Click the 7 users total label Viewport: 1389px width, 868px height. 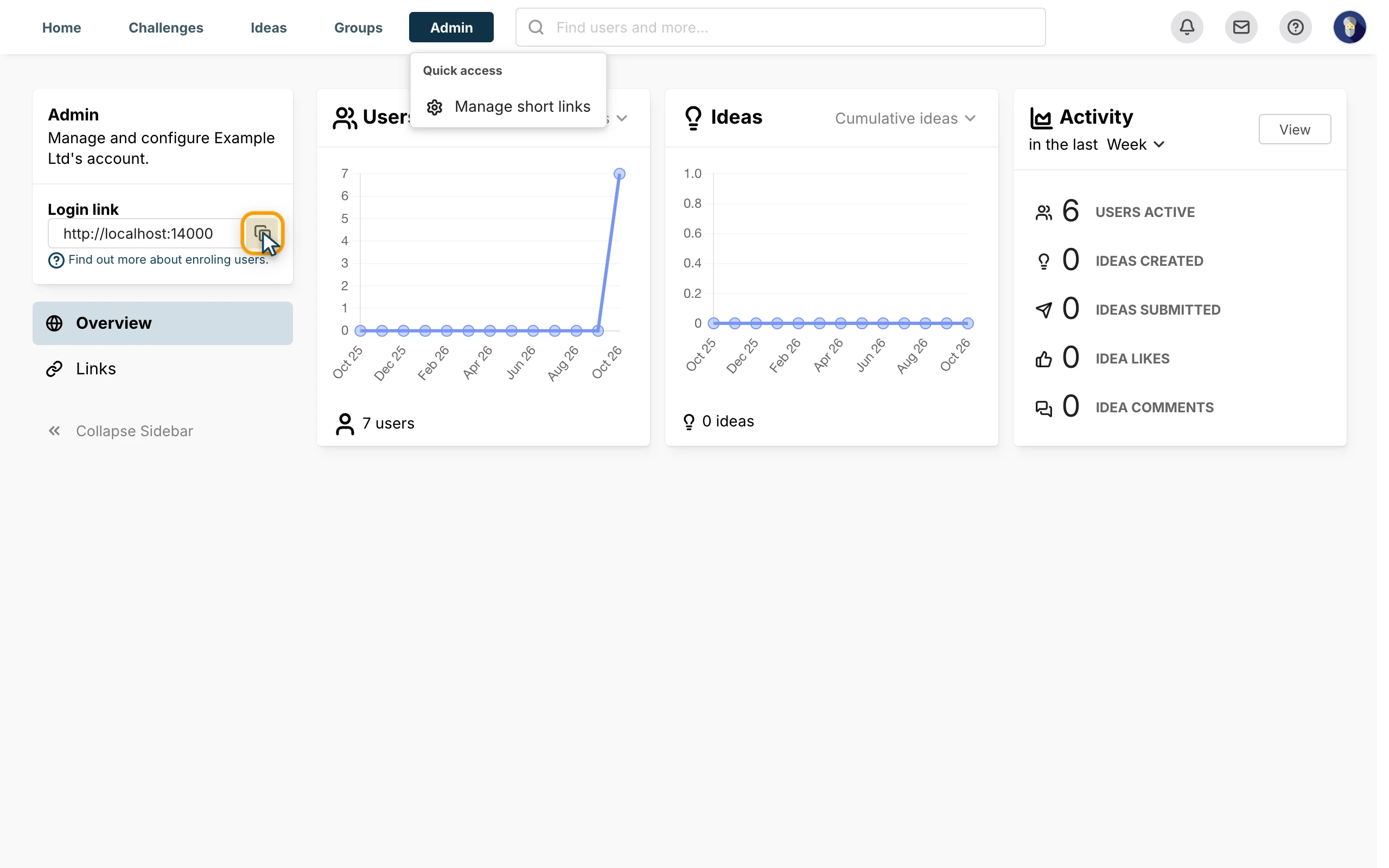tap(388, 423)
